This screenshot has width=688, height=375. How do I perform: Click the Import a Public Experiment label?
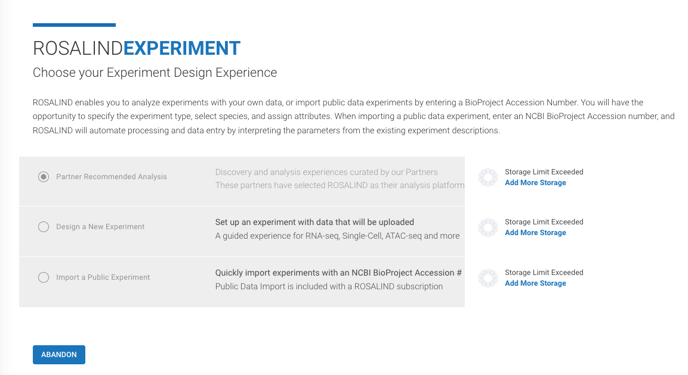click(x=103, y=277)
